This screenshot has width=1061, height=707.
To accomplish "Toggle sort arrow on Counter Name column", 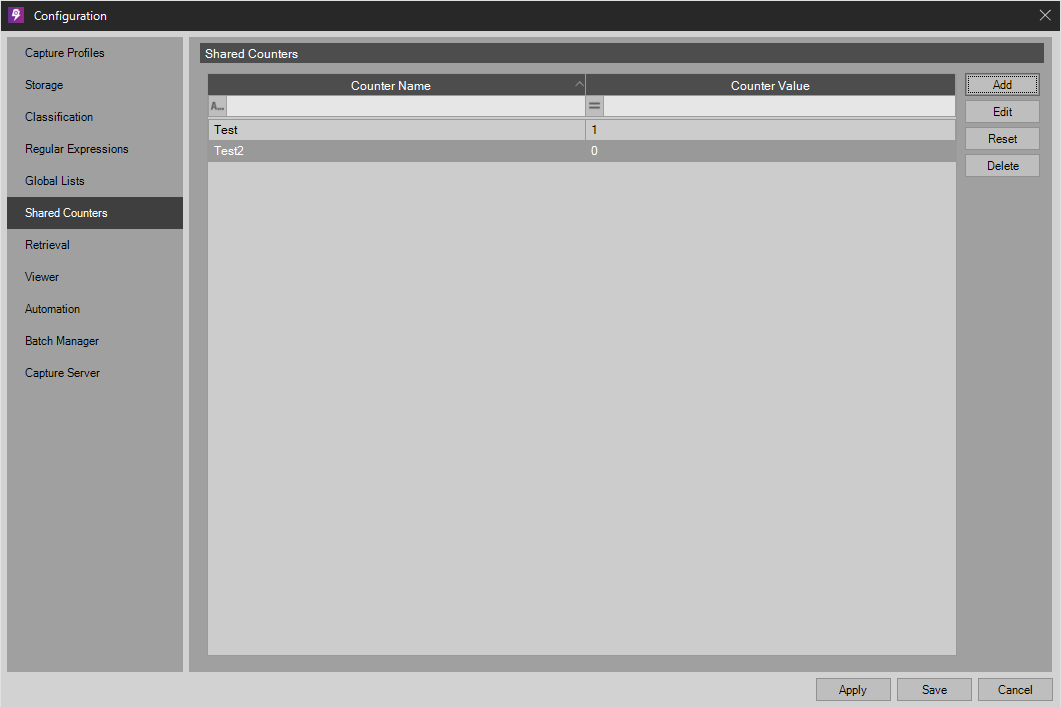I will coord(579,85).
